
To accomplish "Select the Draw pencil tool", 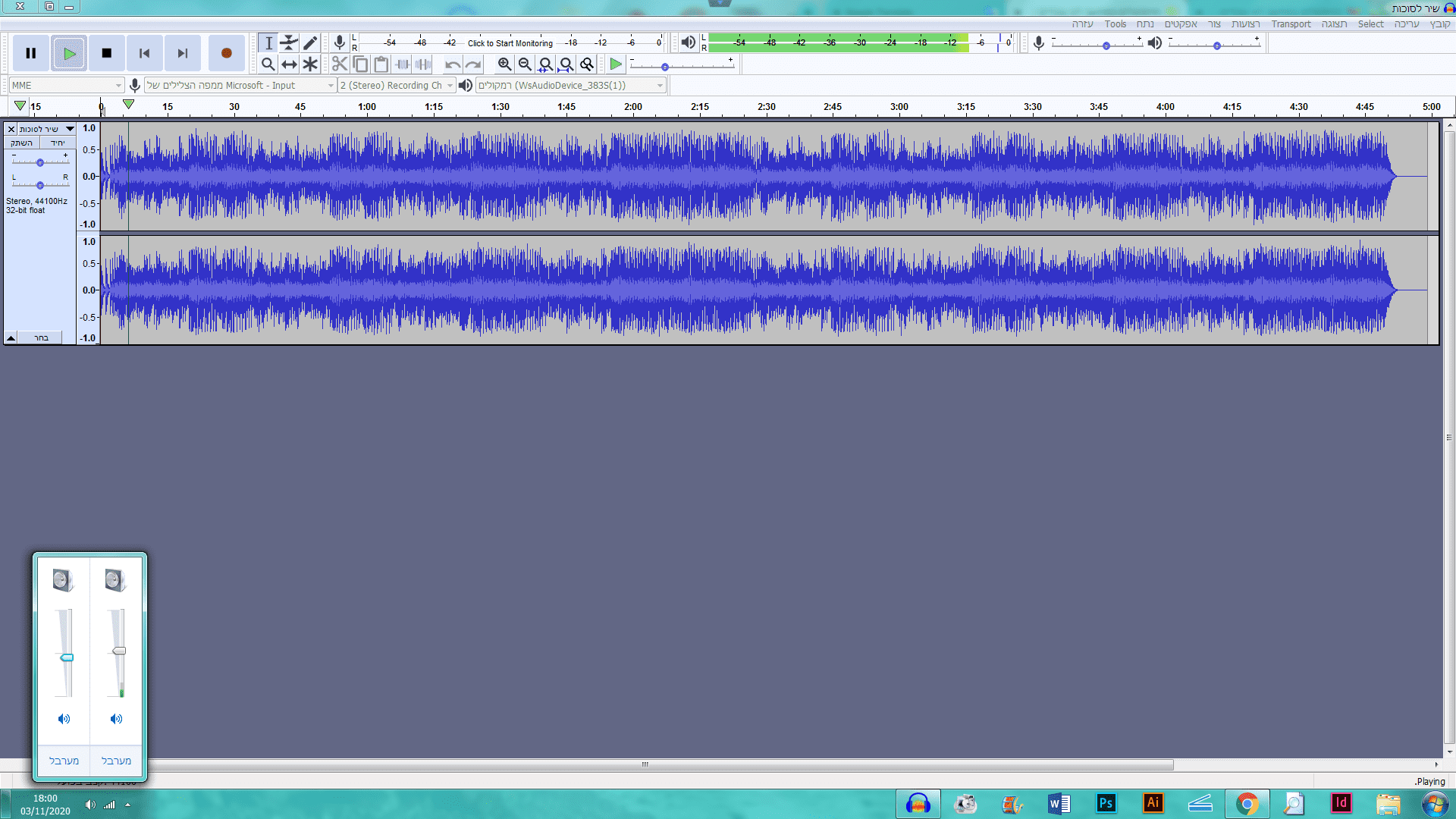I will 310,43.
